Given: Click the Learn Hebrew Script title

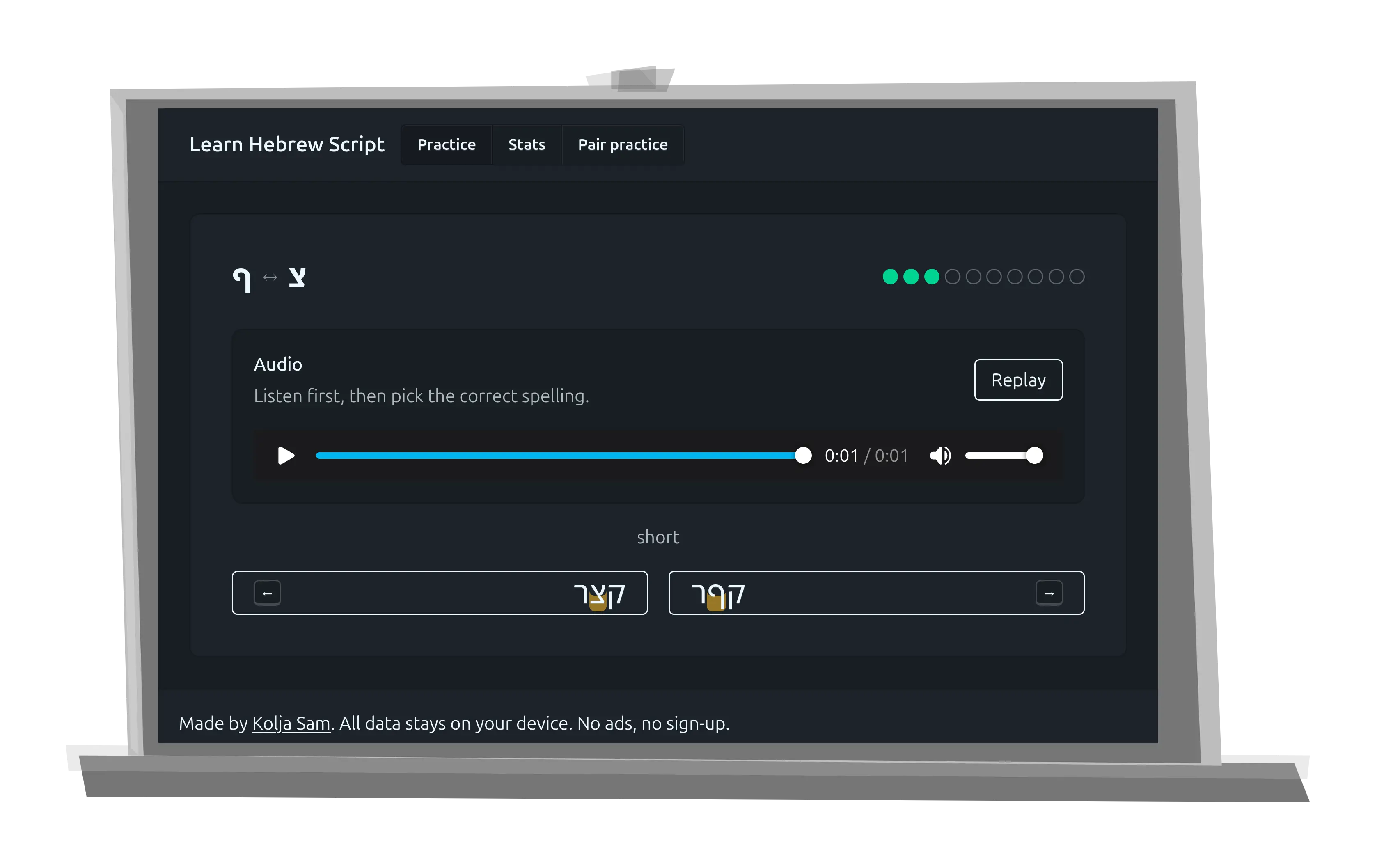Looking at the screenshot, I should 286,144.
